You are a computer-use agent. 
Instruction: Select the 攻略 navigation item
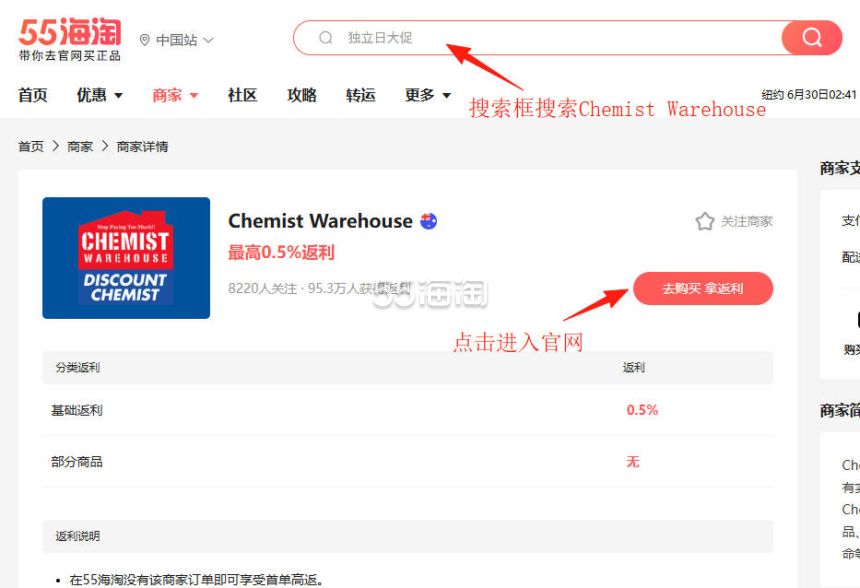[x=302, y=95]
